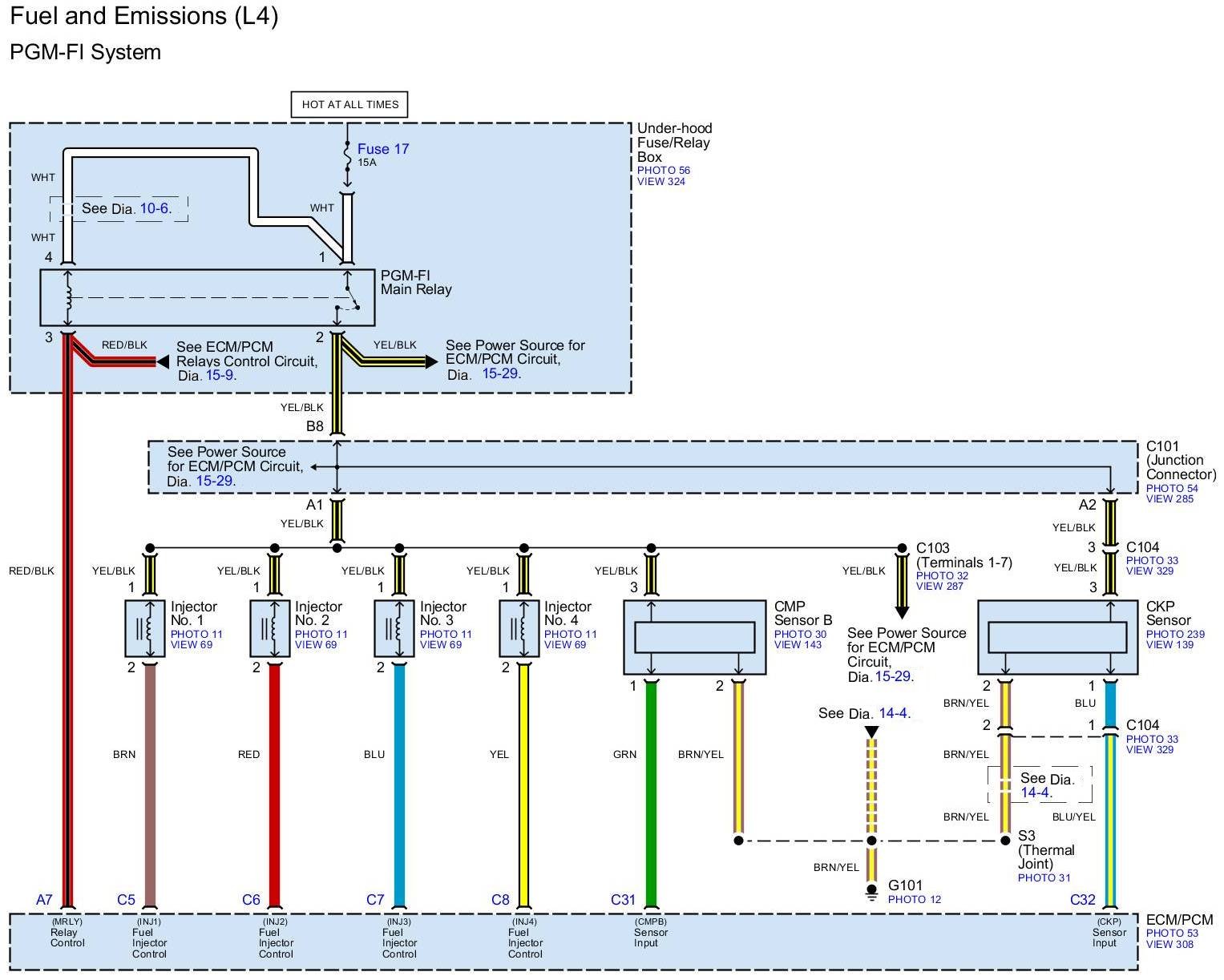Screen dimensions: 1224x980
Task: Click the green GRN wire to C31
Action: pyautogui.click(x=651, y=793)
